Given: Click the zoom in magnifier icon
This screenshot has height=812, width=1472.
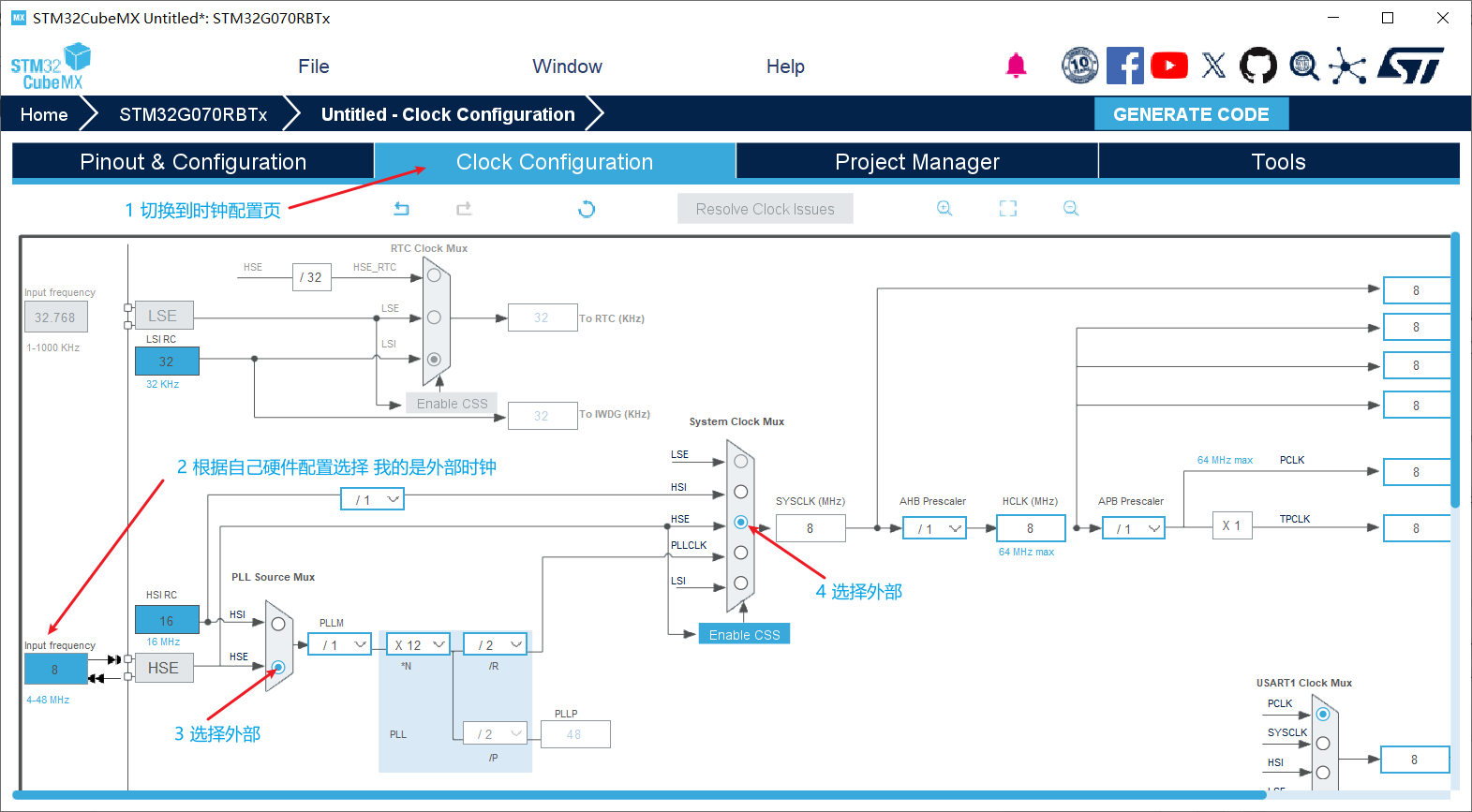Looking at the screenshot, I should [x=944, y=209].
